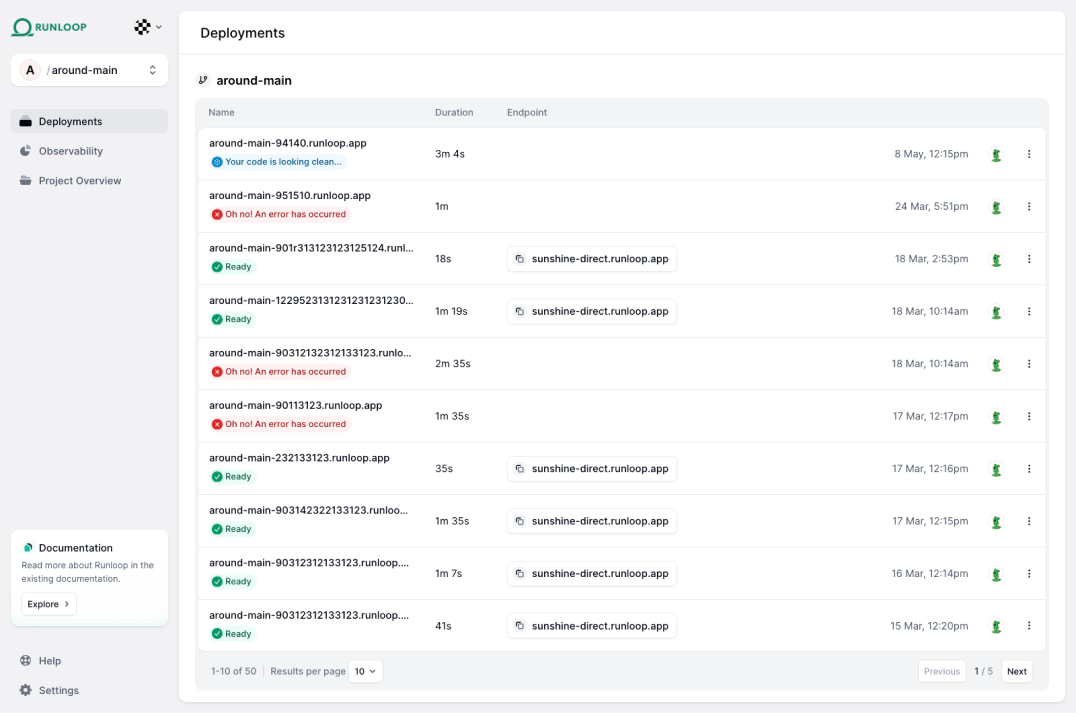
Task: Click sunshine-direct.runloop.app on the 16 Mar row
Action: tap(600, 574)
